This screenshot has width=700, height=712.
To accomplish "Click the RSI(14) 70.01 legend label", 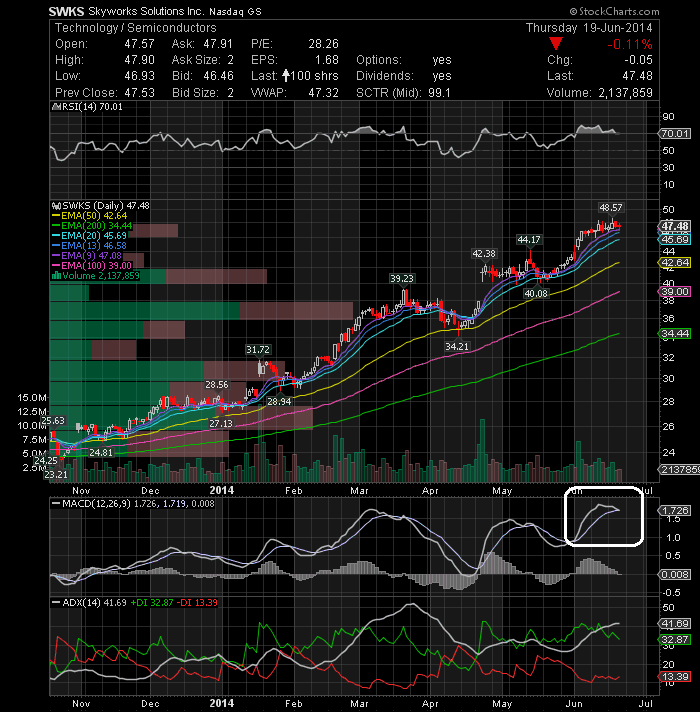I will tap(88, 107).
